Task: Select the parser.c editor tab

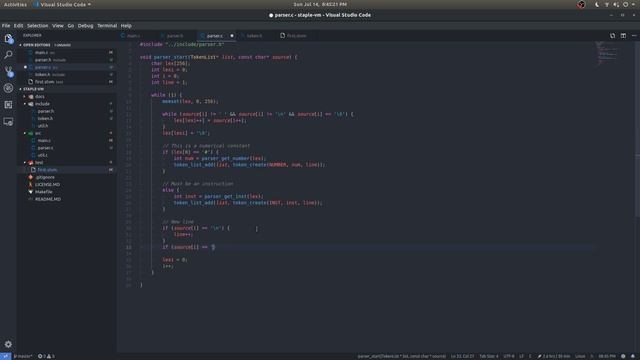Action: (x=217, y=36)
